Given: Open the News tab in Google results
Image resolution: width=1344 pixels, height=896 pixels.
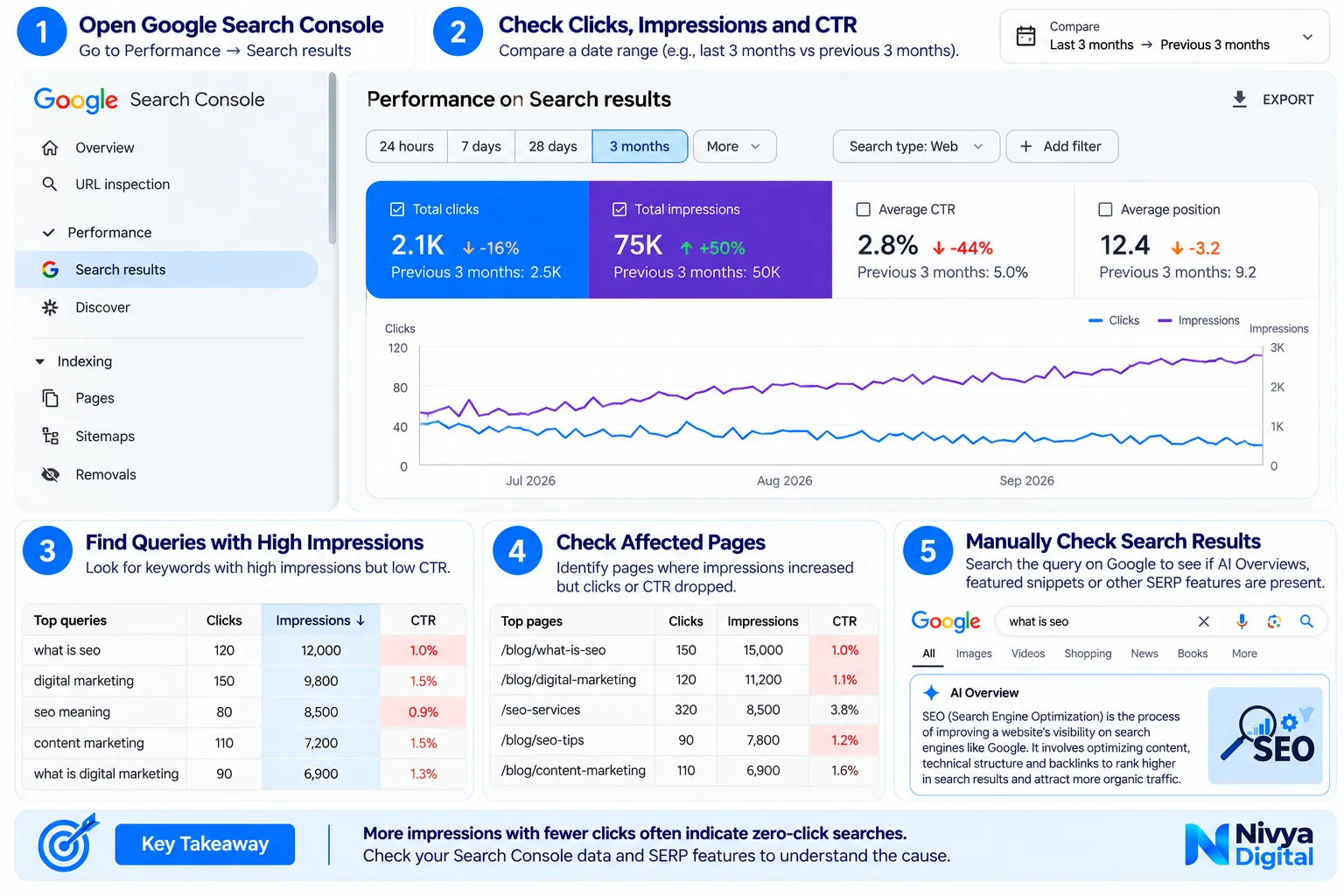Looking at the screenshot, I should tap(1144, 654).
